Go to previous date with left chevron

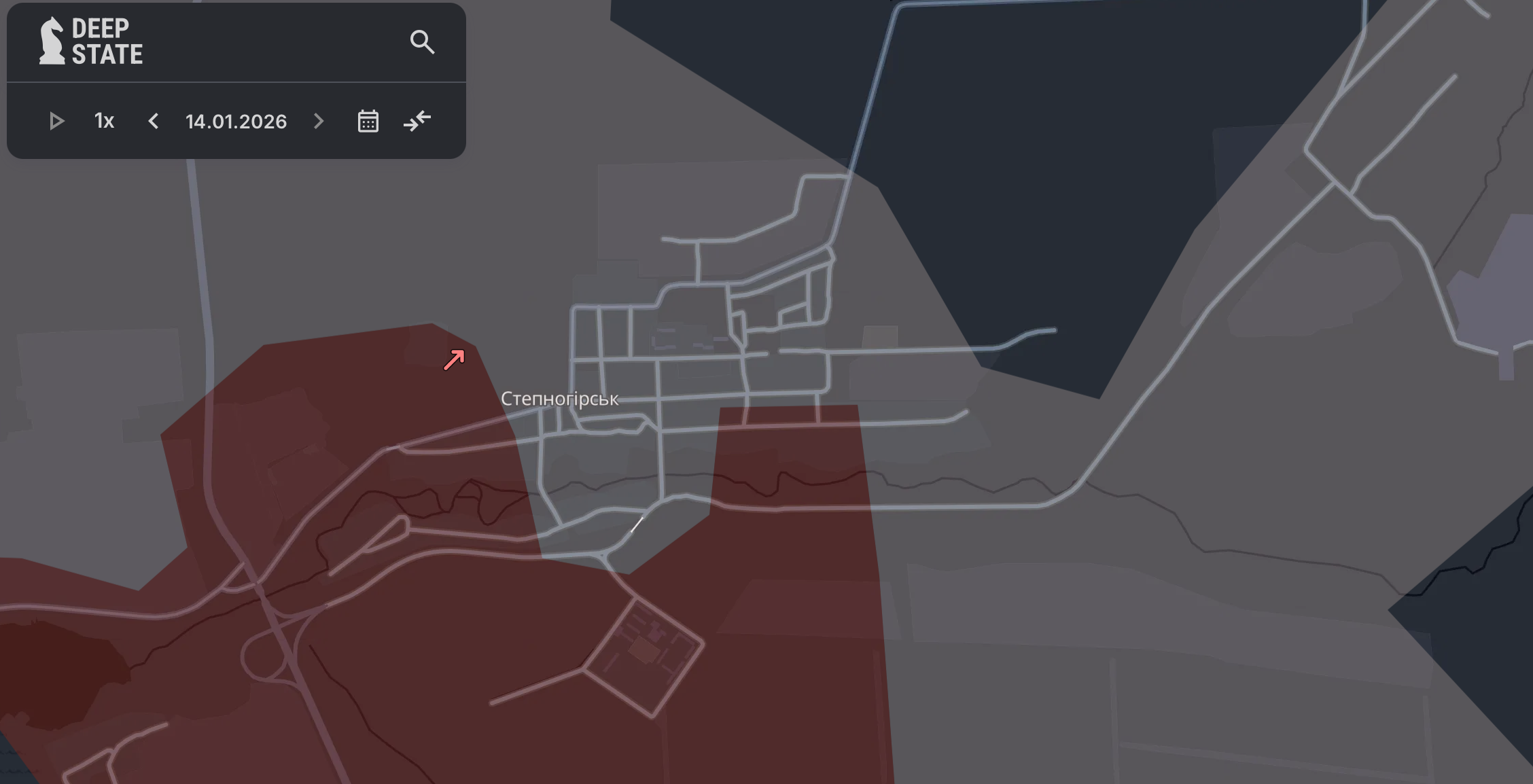pyautogui.click(x=154, y=122)
